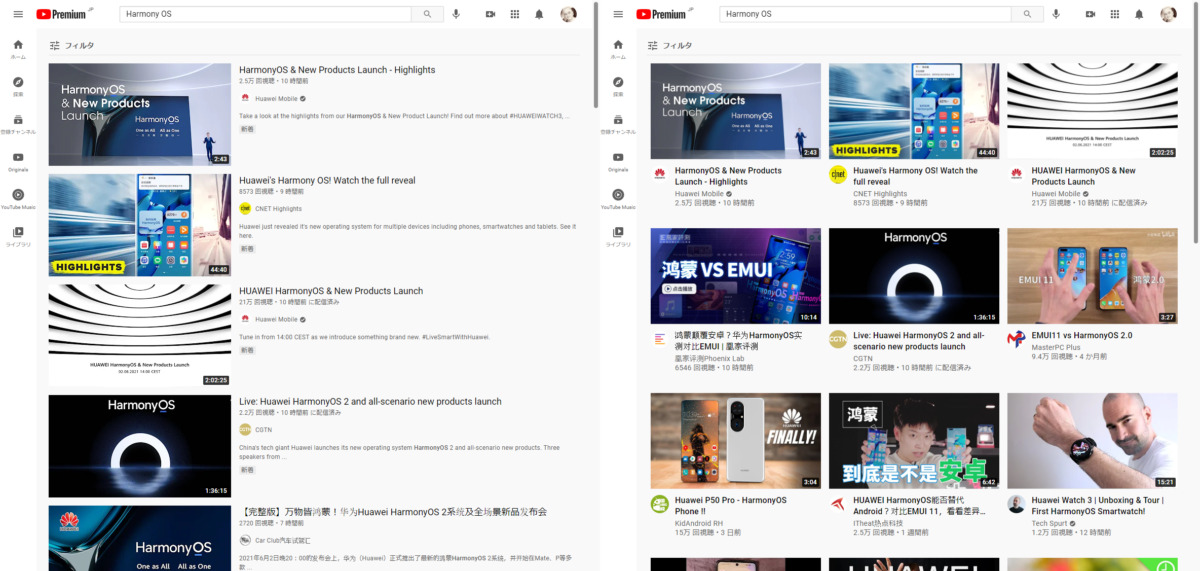Open 登録チャンネル subscriptions in the list-view window sidebar
The width and height of the screenshot is (1200, 571).
click(18, 124)
